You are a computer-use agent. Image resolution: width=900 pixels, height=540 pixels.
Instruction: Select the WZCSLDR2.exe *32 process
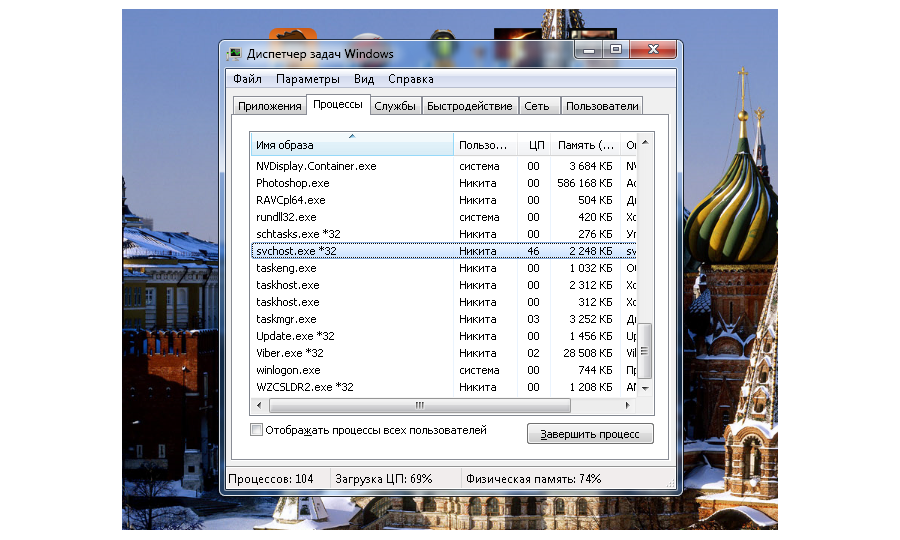point(444,387)
